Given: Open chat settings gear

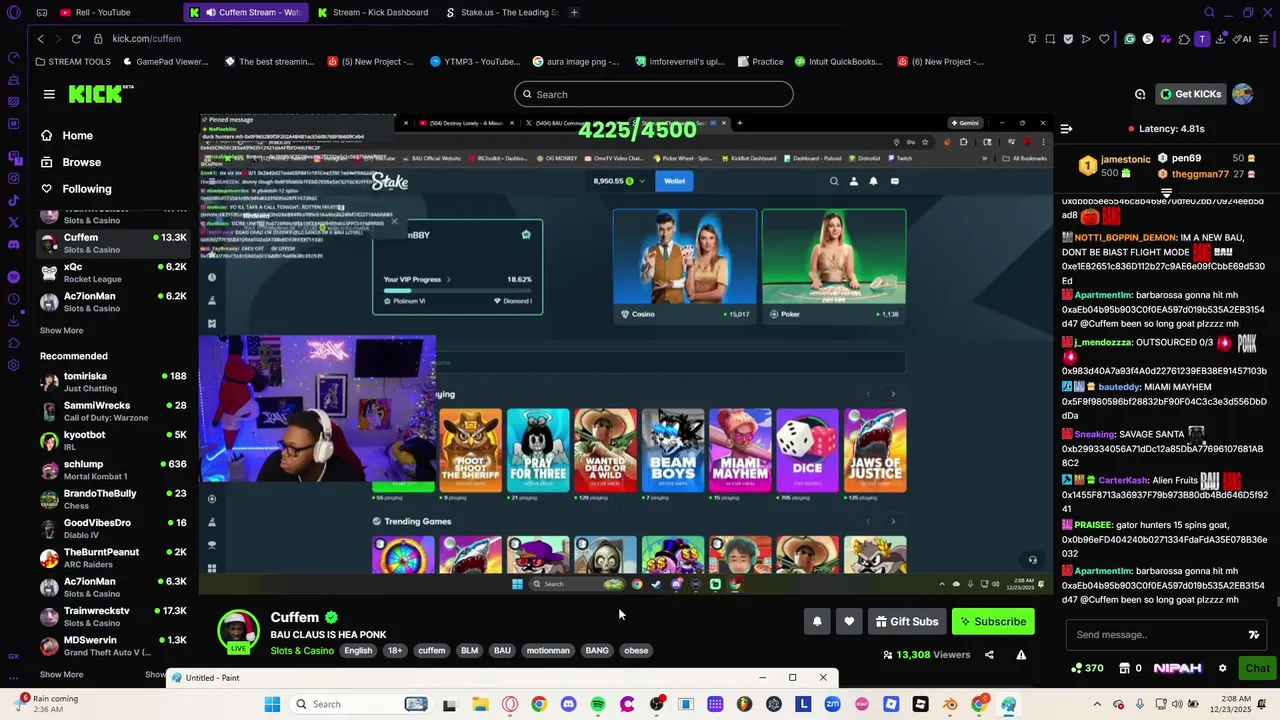Looking at the screenshot, I should [1222, 668].
